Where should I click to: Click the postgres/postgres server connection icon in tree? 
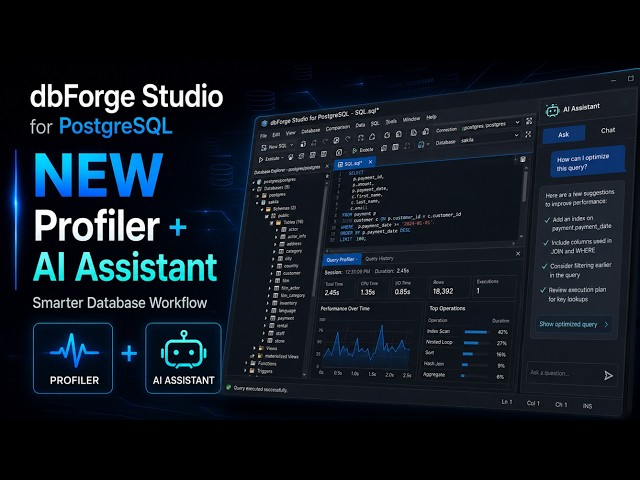(x=259, y=182)
